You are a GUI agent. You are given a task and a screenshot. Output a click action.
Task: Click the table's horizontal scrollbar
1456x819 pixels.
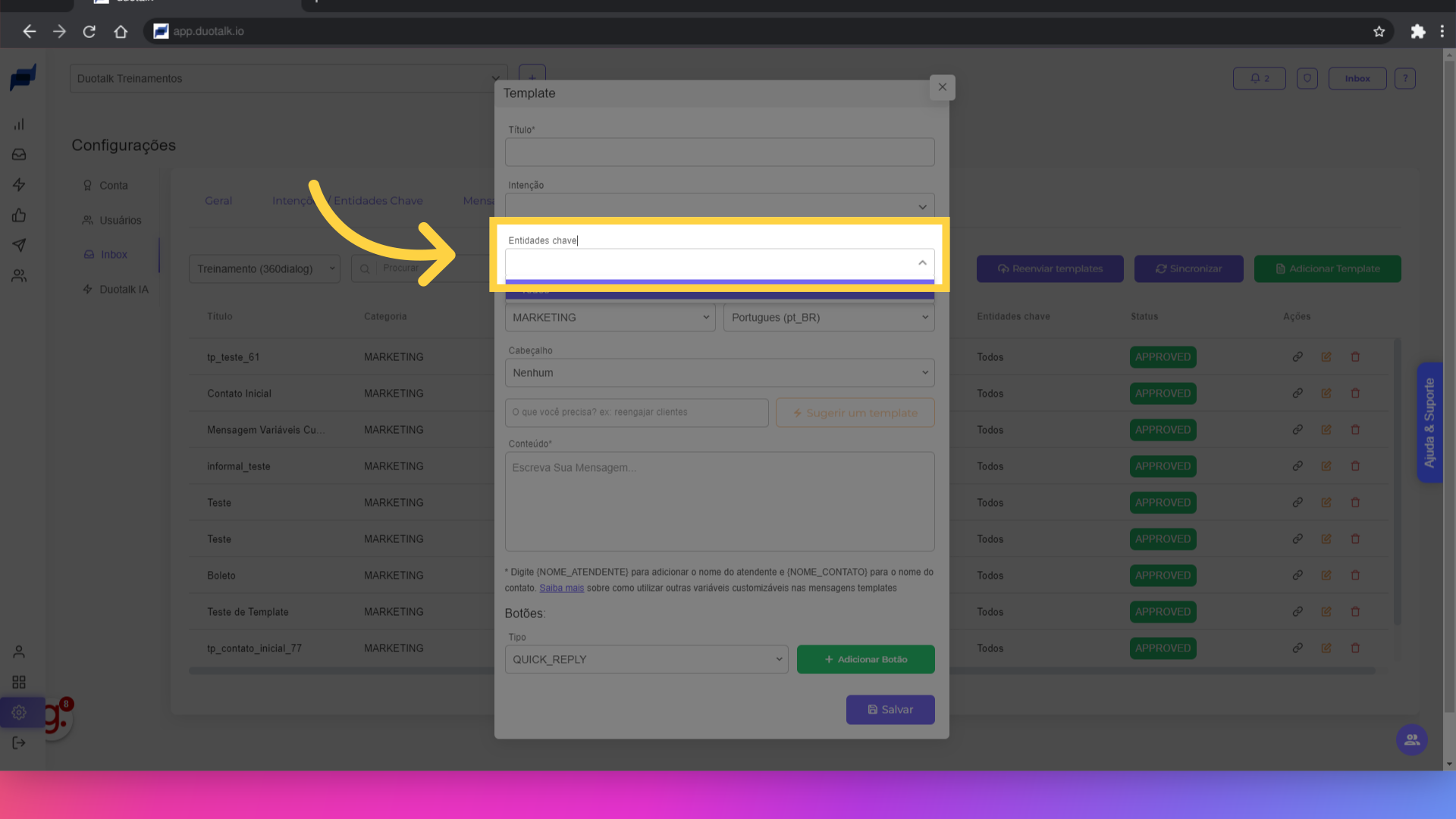tap(781, 670)
